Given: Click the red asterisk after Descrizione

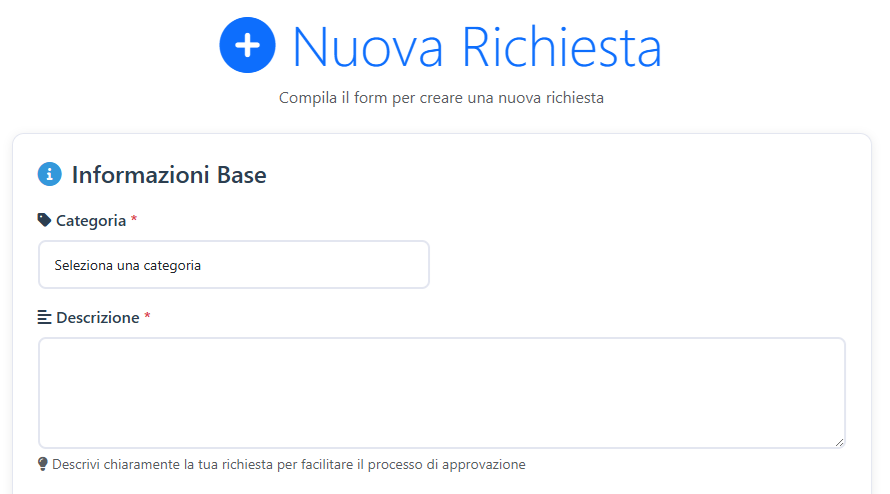Looking at the screenshot, I should [x=148, y=318].
